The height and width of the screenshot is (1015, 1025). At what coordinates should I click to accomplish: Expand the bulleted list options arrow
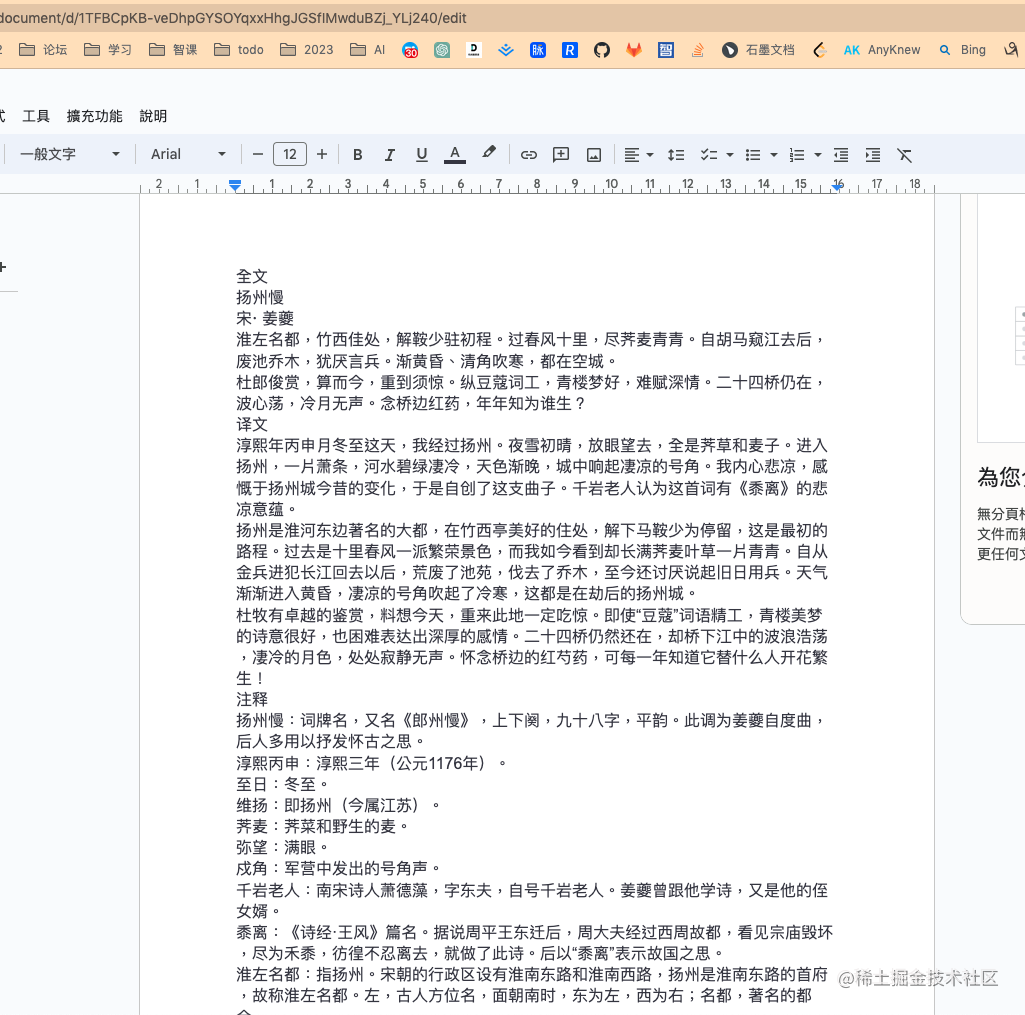(x=774, y=156)
